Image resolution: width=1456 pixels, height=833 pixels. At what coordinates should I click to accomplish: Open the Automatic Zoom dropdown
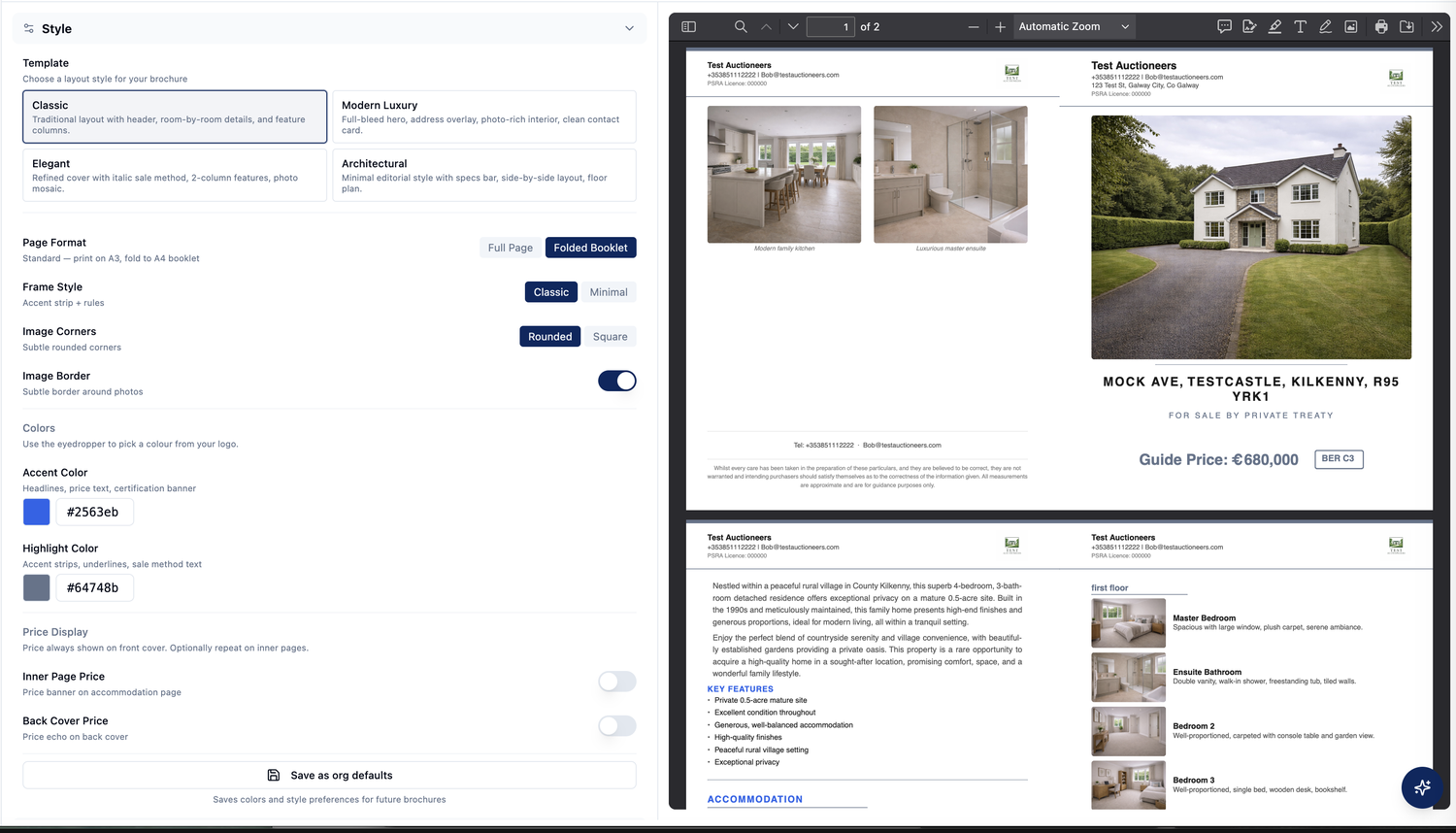tap(1074, 27)
